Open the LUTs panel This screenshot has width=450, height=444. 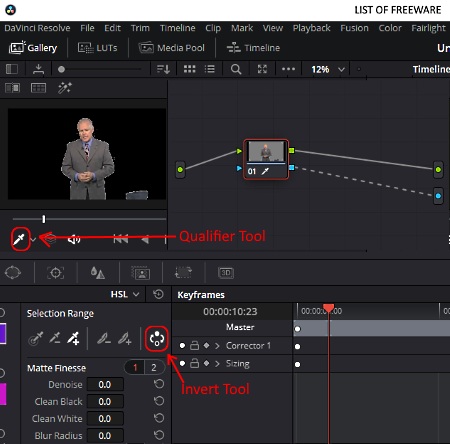click(x=97, y=48)
